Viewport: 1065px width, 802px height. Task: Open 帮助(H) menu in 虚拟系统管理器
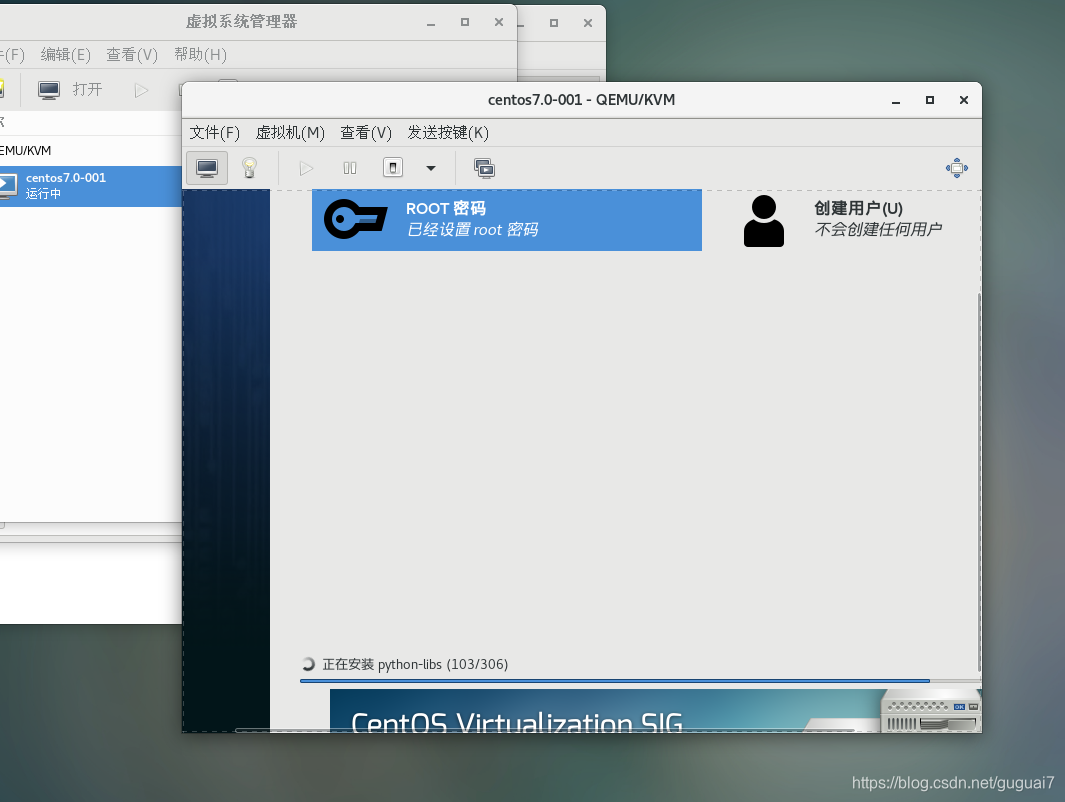200,54
